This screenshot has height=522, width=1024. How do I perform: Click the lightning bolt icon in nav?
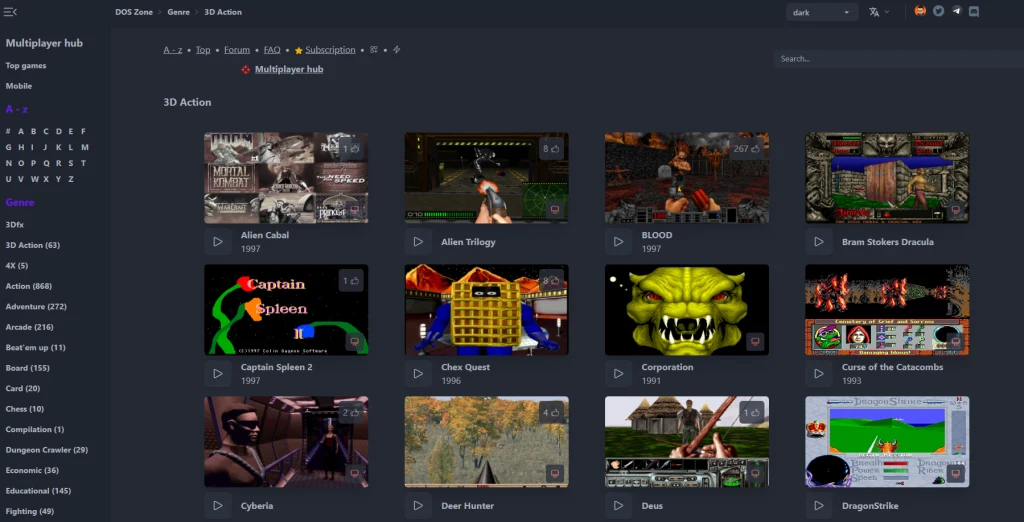point(396,50)
